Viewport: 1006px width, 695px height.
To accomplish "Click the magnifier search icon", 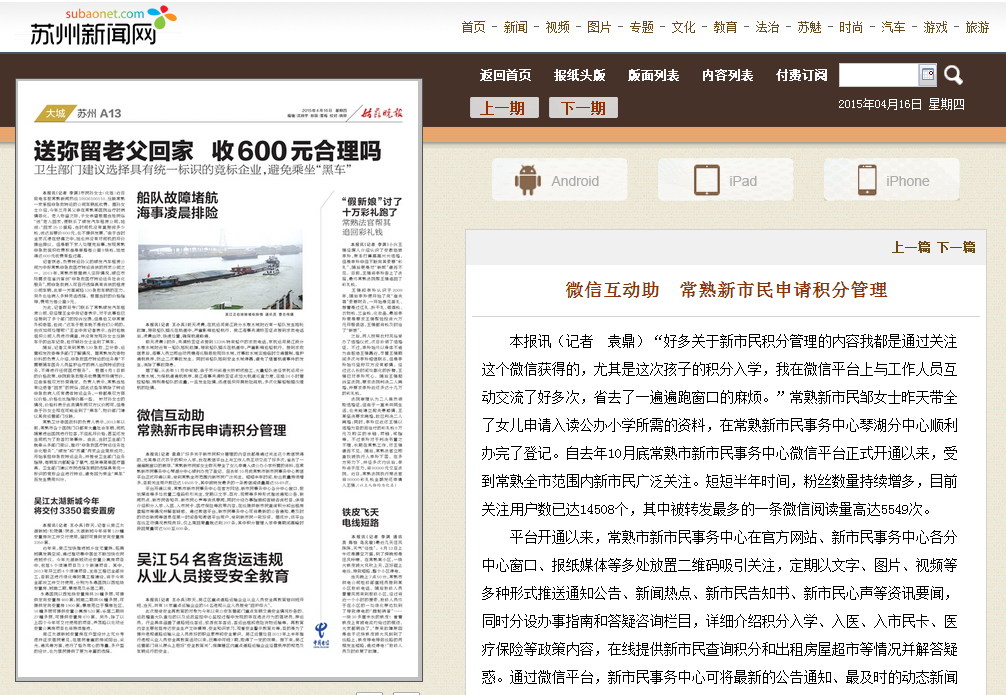I will point(953,75).
